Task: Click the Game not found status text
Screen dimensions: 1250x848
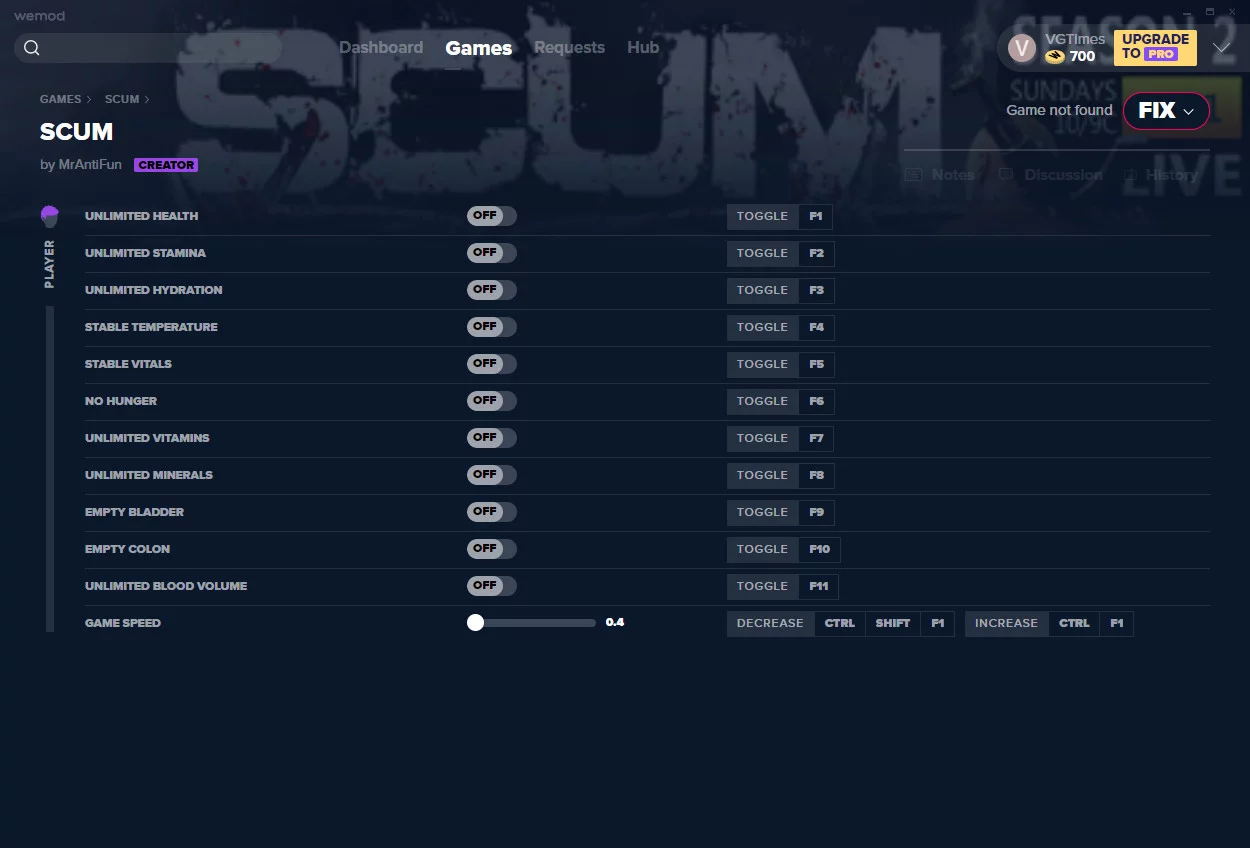Action: point(1059,110)
